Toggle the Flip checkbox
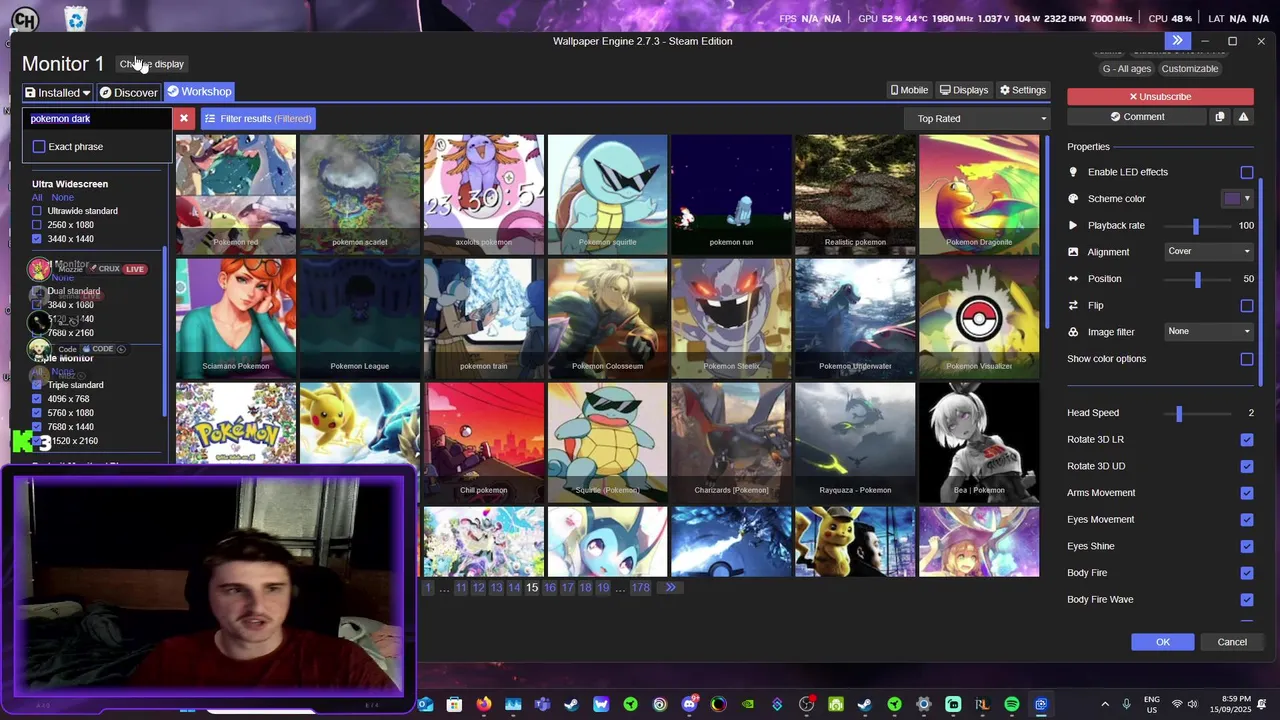The width and height of the screenshot is (1280, 720). tap(1247, 305)
